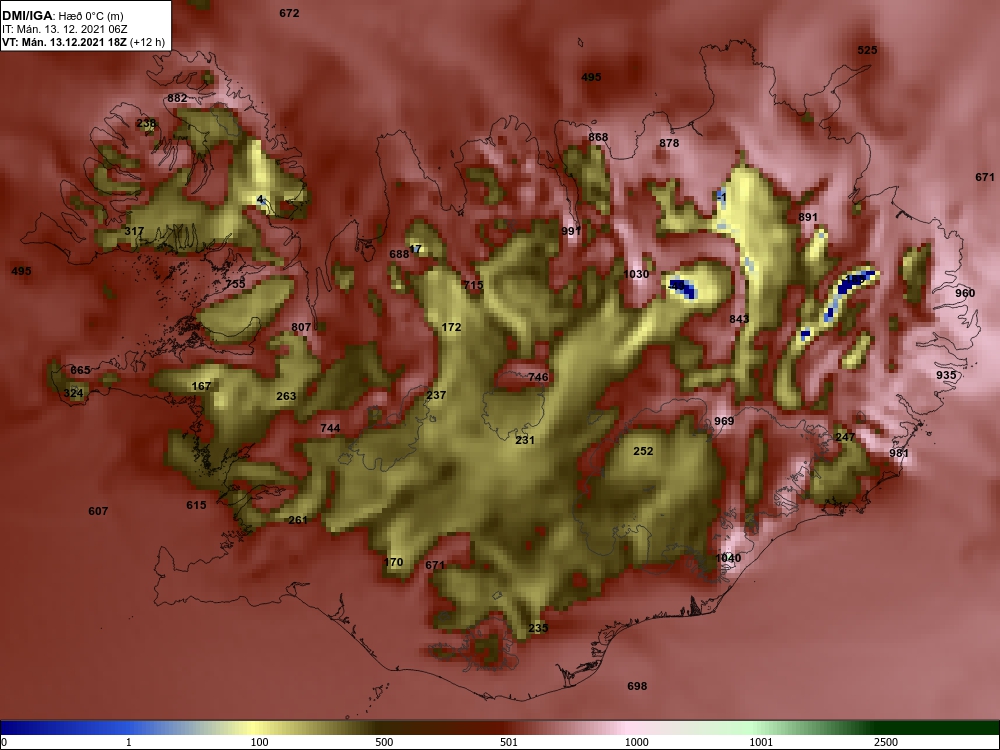Click the -1 value label
This screenshot has height=750, width=1000.
pyautogui.click(x=721, y=198)
